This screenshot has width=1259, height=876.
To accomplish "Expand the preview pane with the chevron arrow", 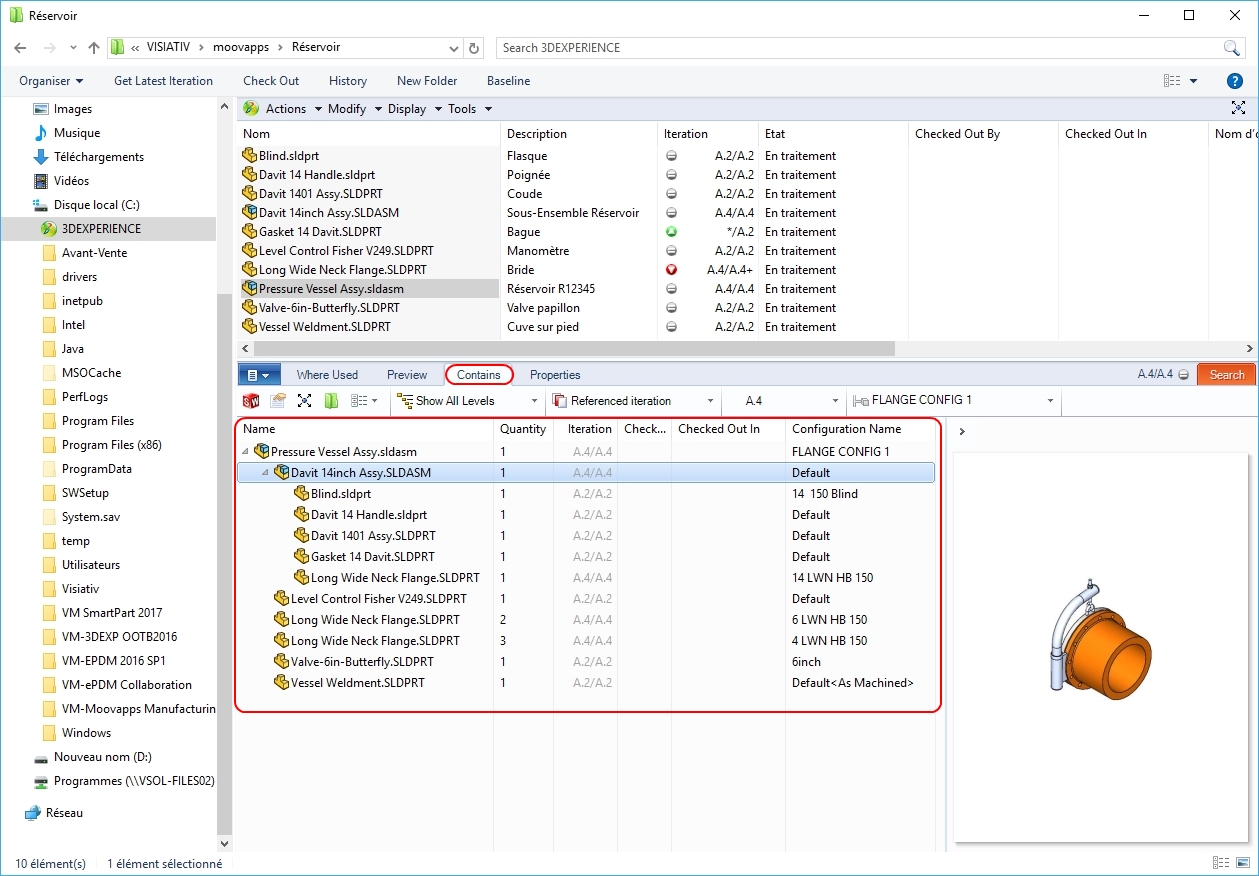I will coord(962,431).
